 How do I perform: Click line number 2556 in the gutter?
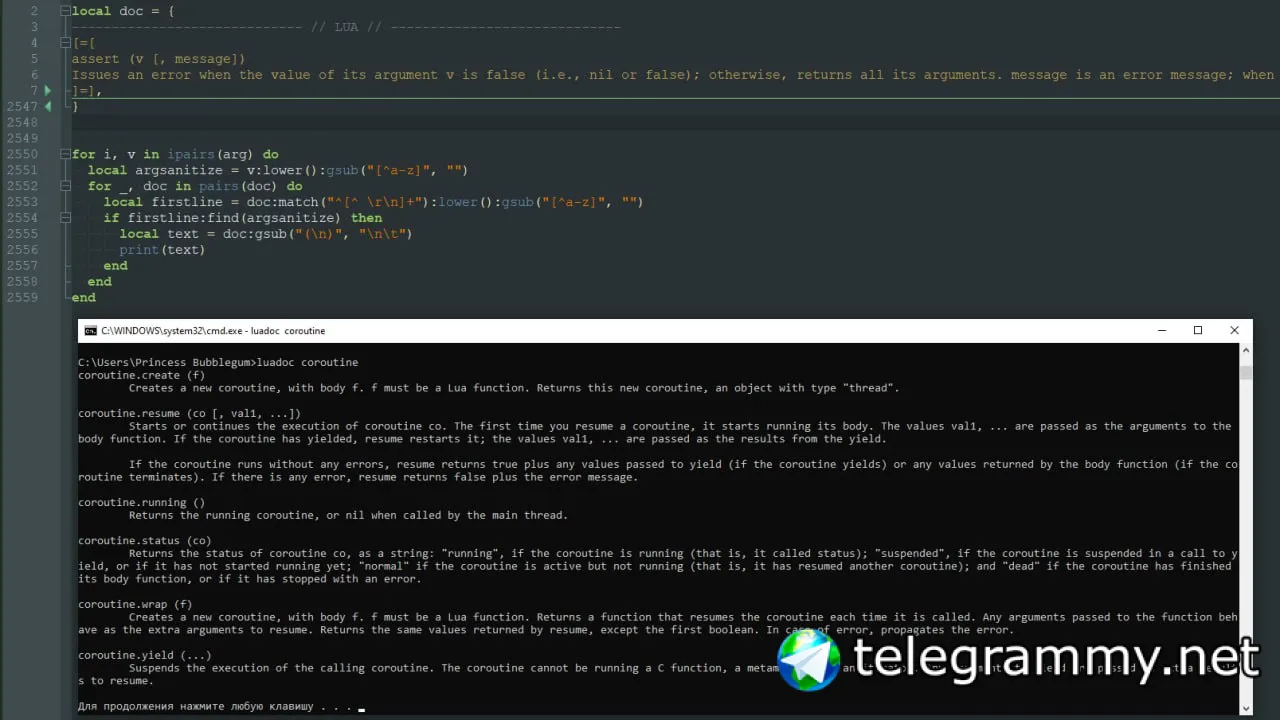[22, 250]
